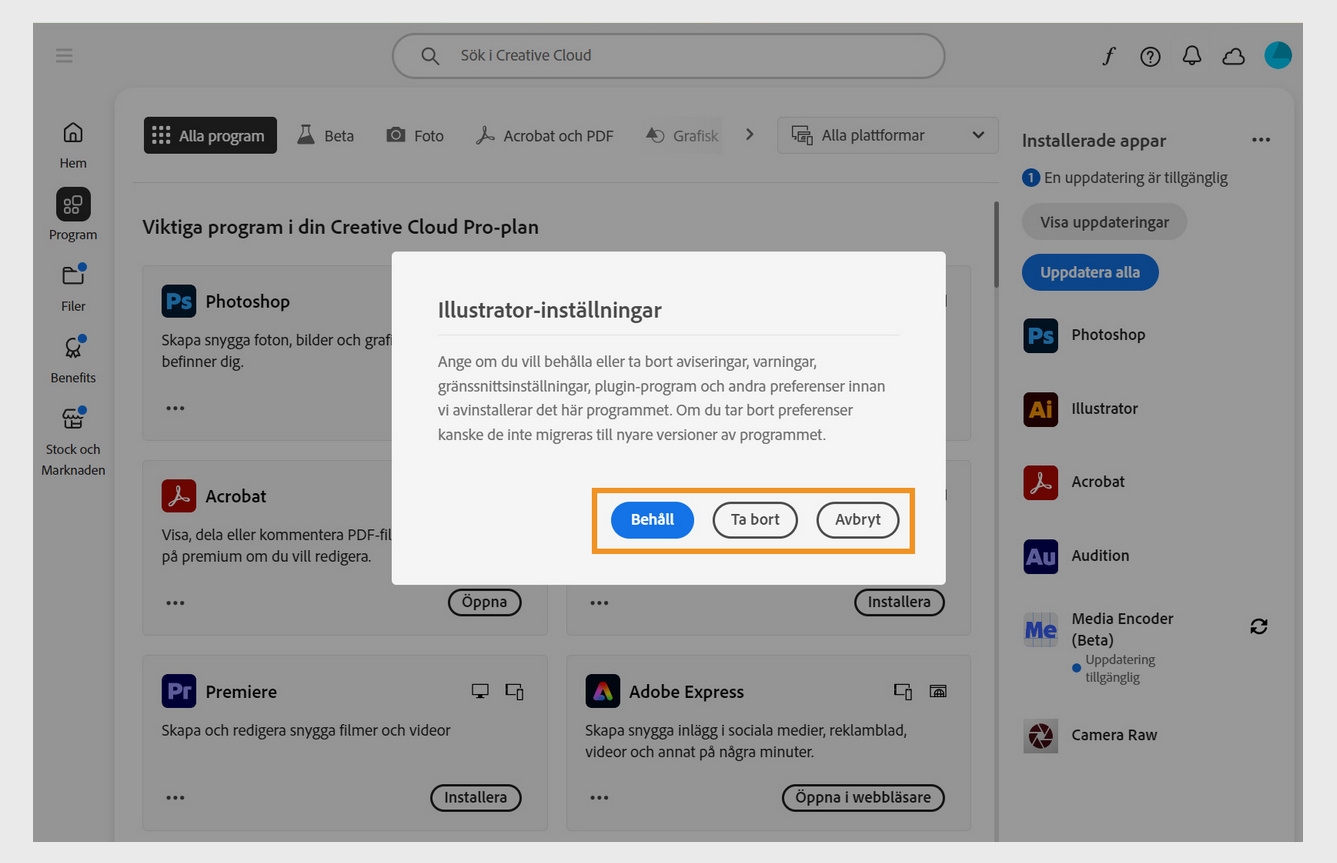Open Adobe Fonts via the f icon
The image size is (1337, 863).
tap(1108, 56)
